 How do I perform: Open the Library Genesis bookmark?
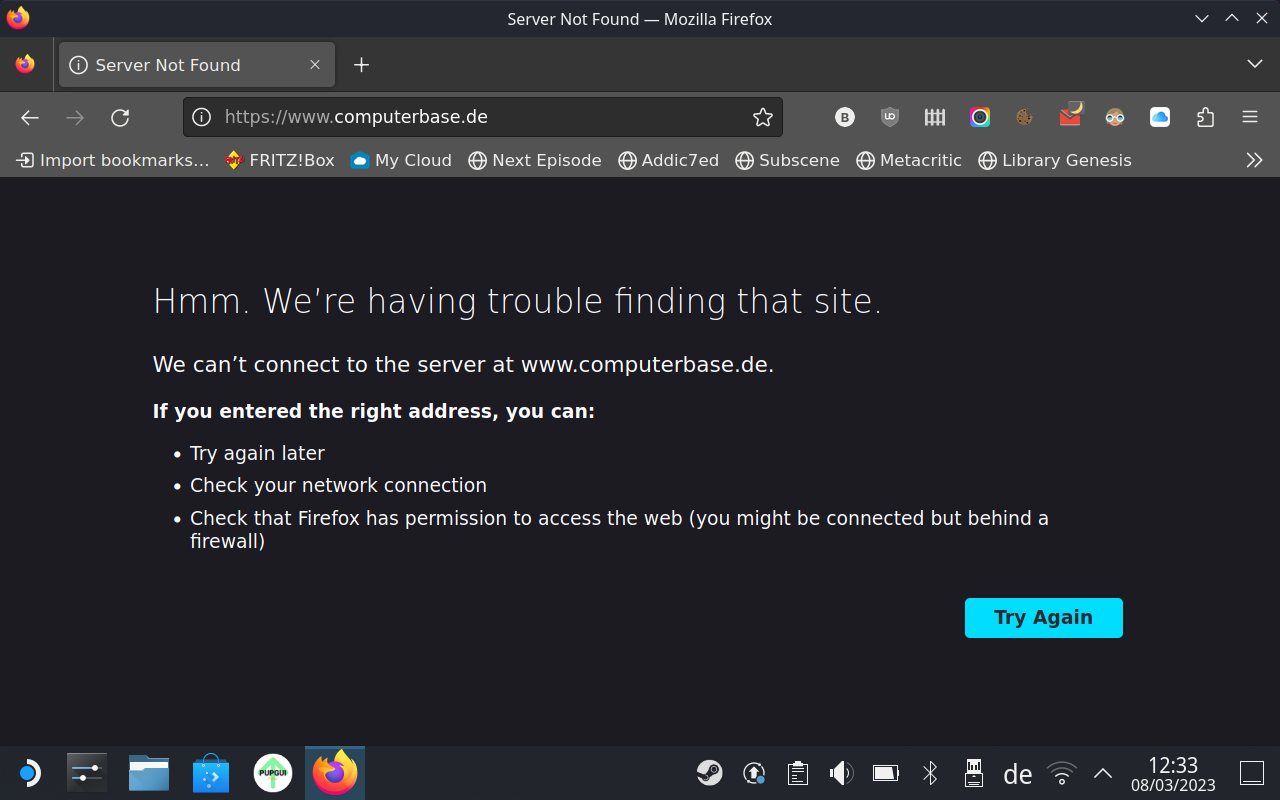pyautogui.click(x=1055, y=160)
